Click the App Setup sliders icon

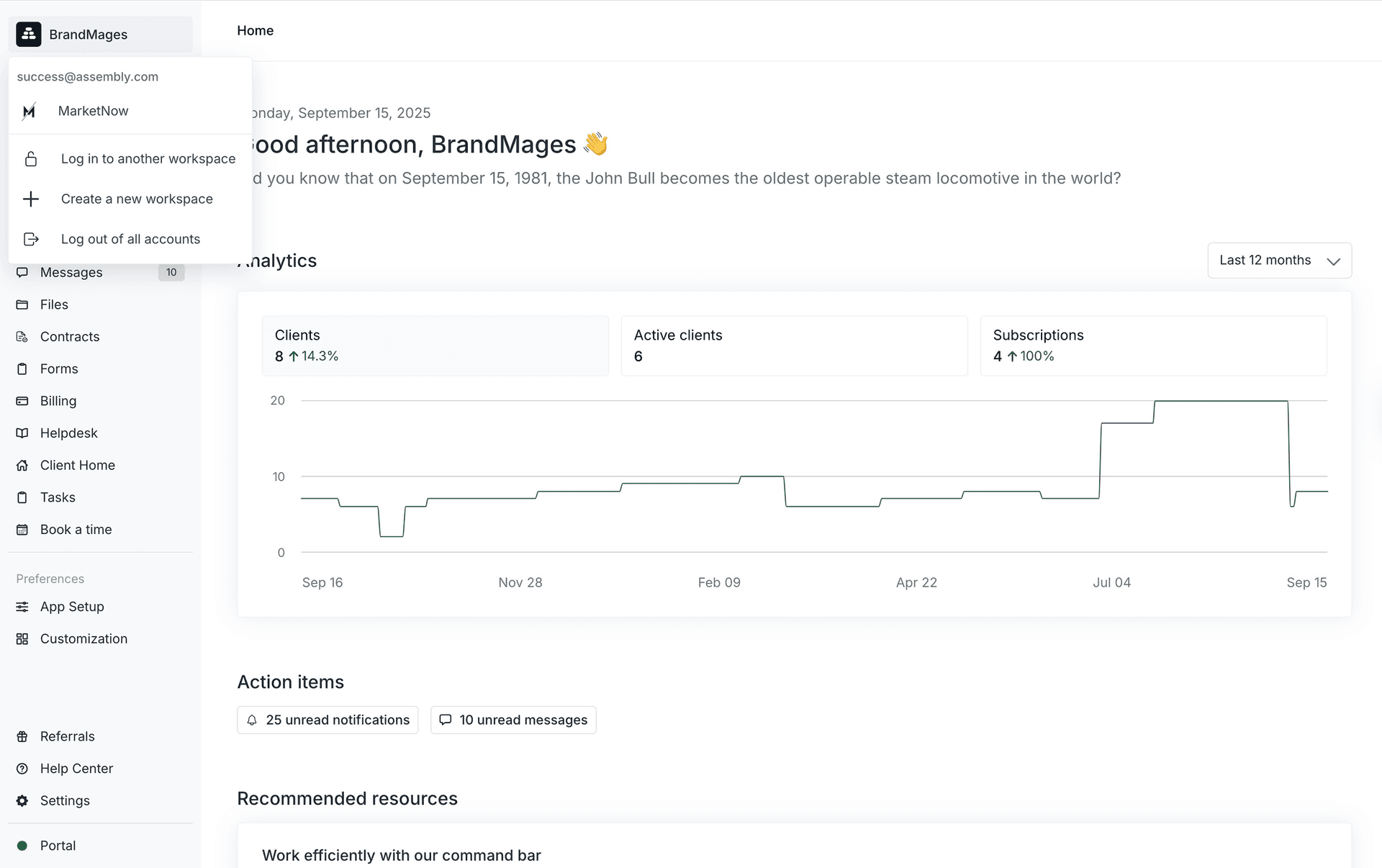[22, 607]
